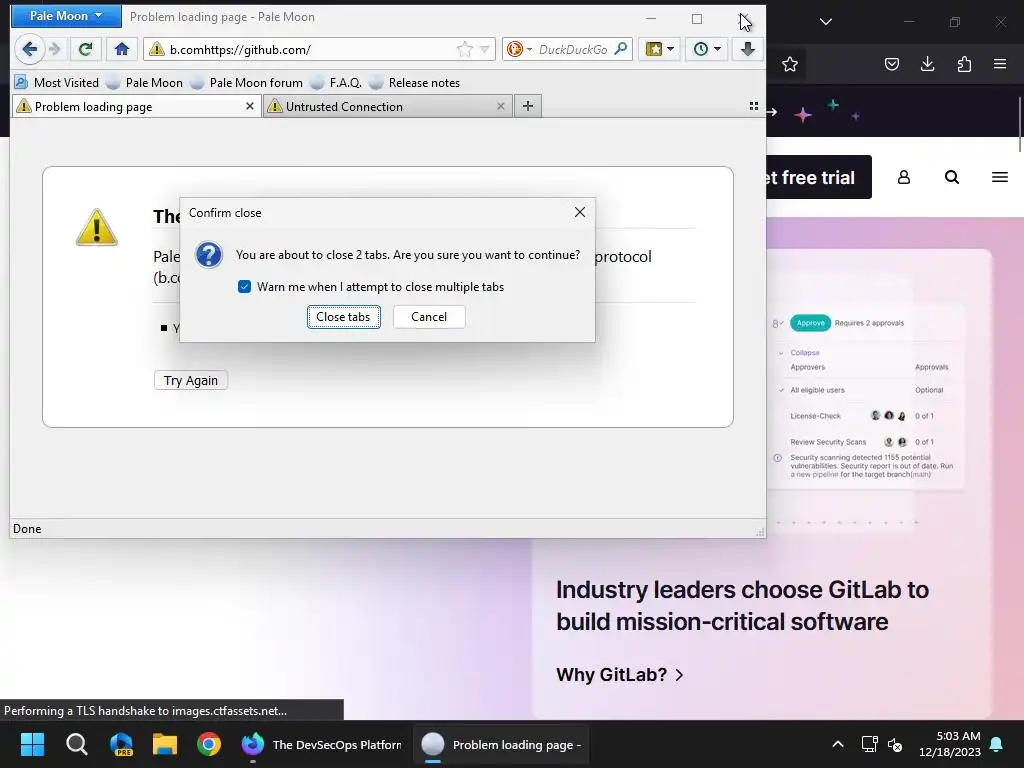The image size is (1024, 768).
Task: Open network status tray icon
Action: click(869, 744)
